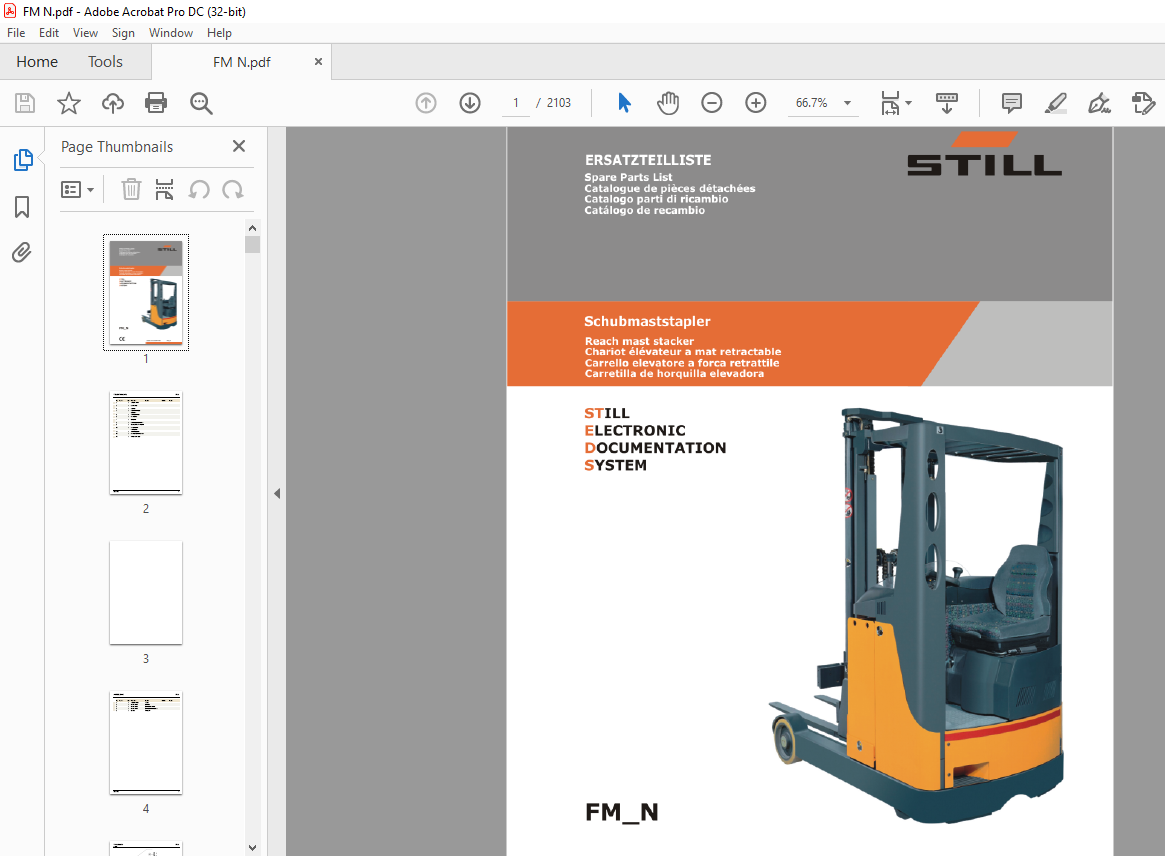The height and width of the screenshot is (856, 1165).
Task: Open page fit options dropdown arrow
Action: tap(909, 103)
